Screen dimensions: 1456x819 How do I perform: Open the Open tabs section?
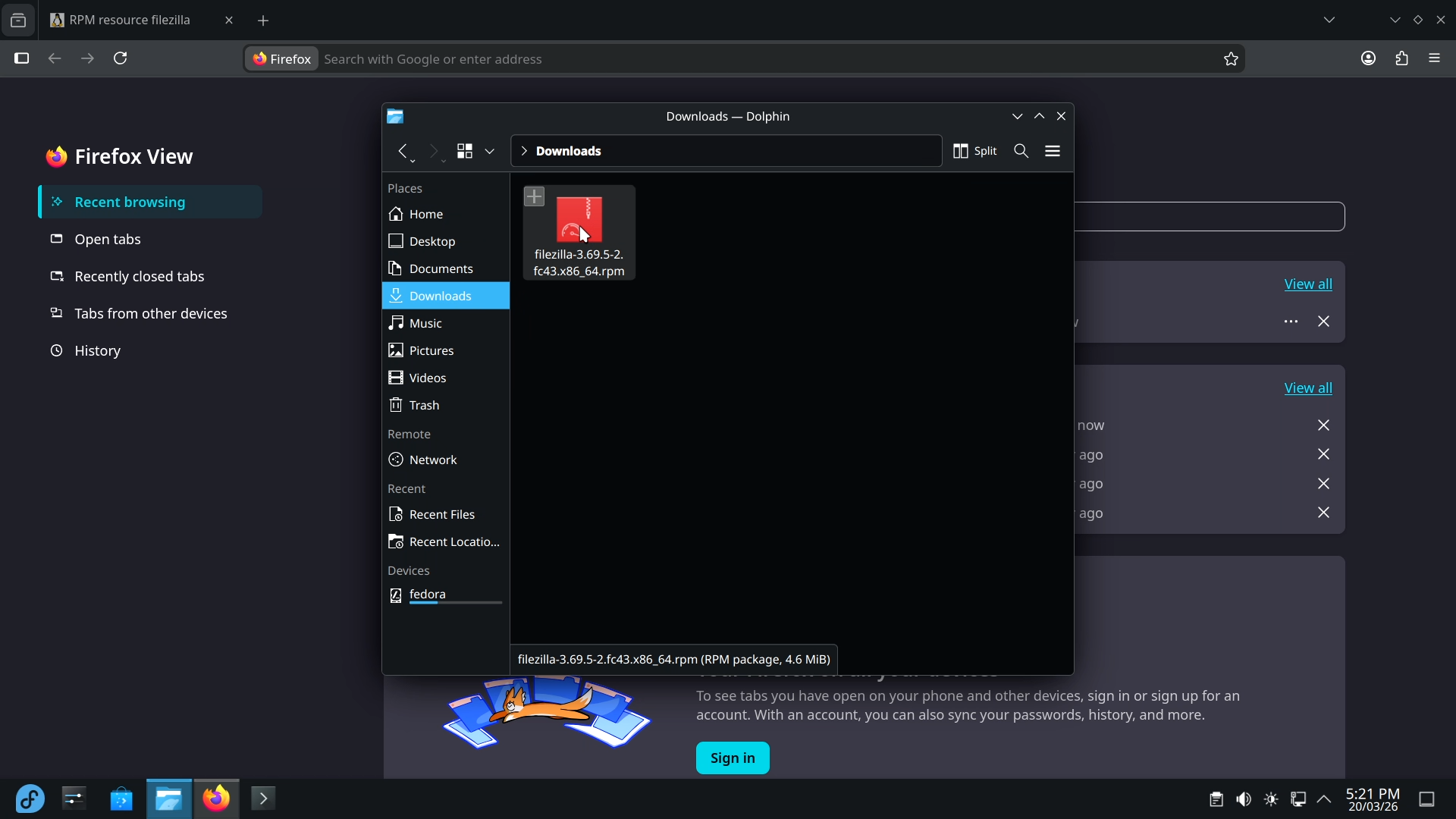[x=151, y=239]
